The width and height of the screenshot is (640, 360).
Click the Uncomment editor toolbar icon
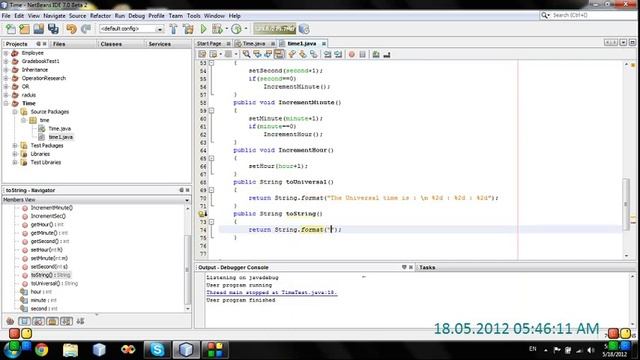(x=387, y=54)
